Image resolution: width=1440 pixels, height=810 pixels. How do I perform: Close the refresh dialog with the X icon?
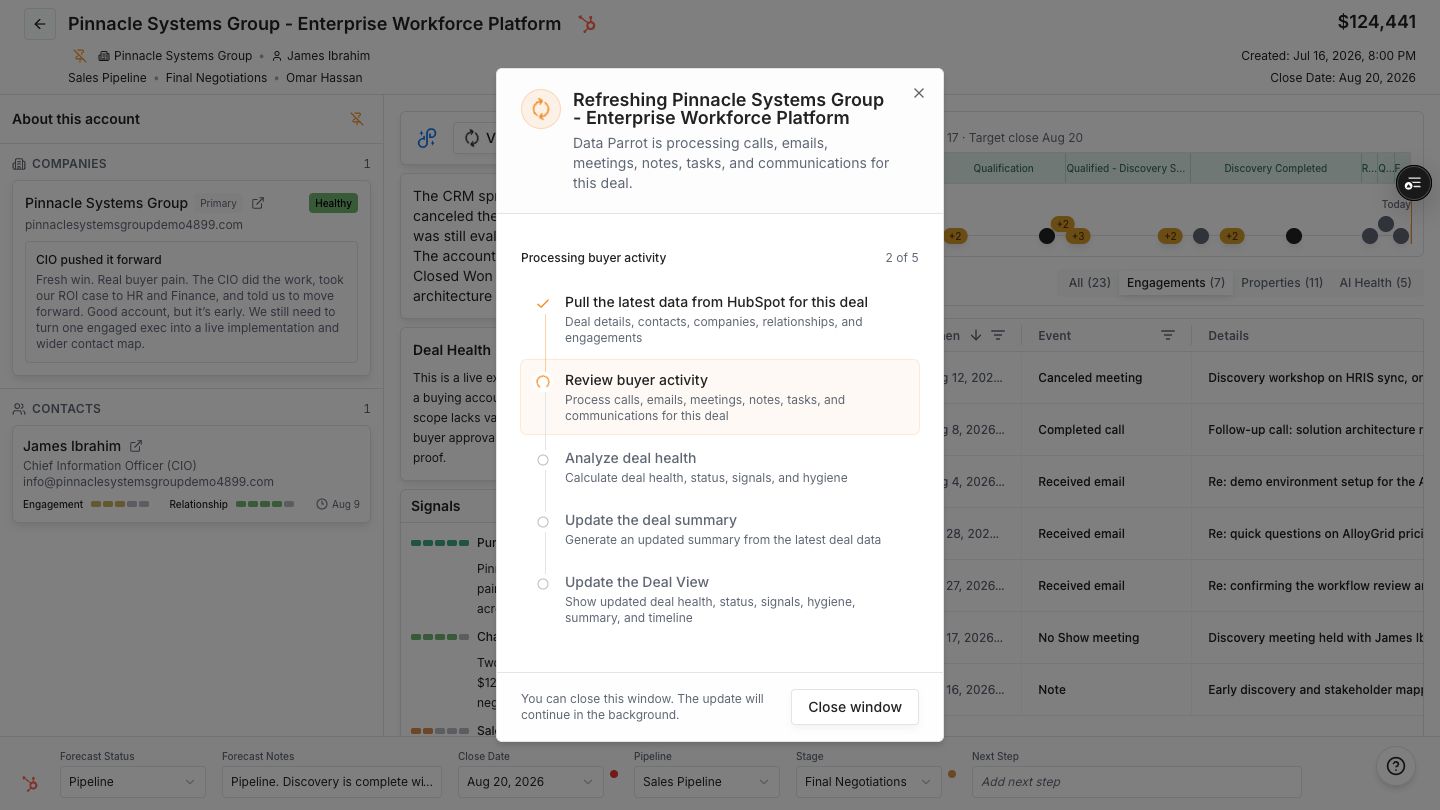click(x=919, y=93)
